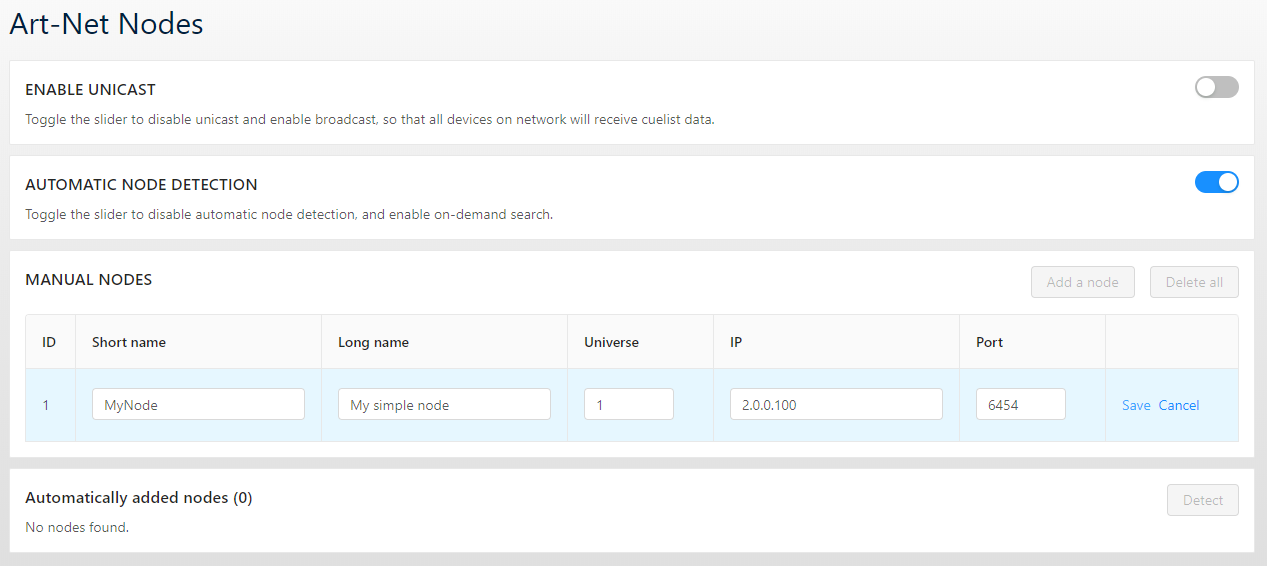Click the Delete all button
This screenshot has width=1267, height=566.
[1194, 282]
